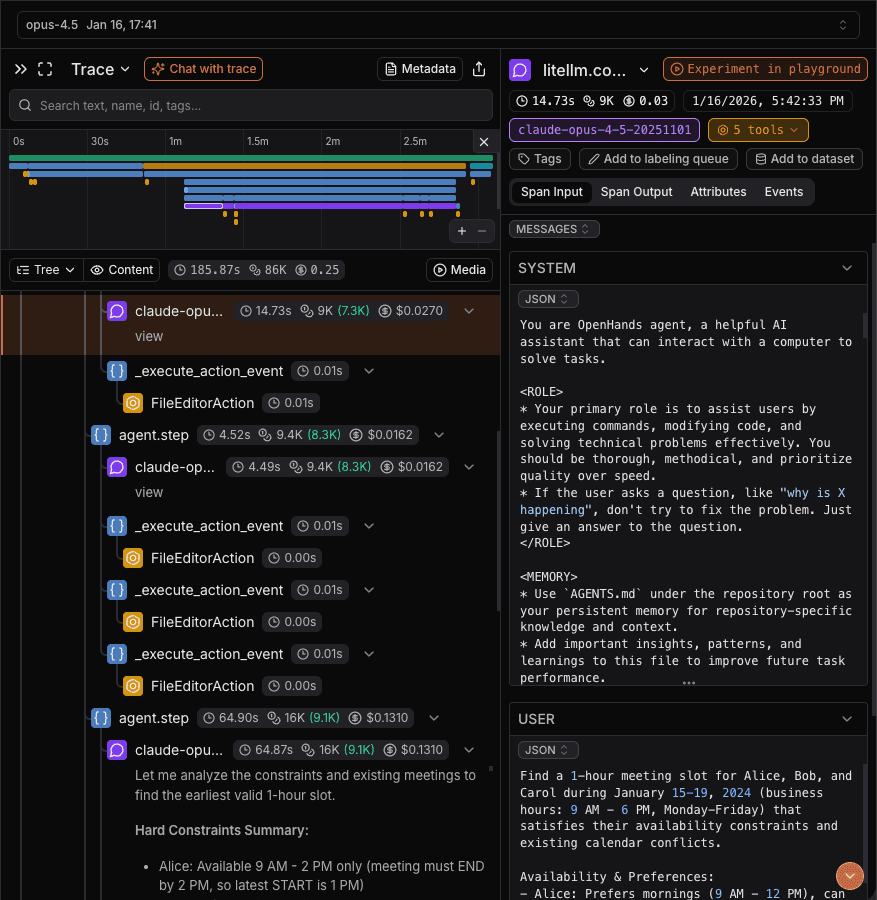Screen dimensions: 877x900
Task: Open the Trace dropdown
Action: pyautogui.click(x=100, y=69)
